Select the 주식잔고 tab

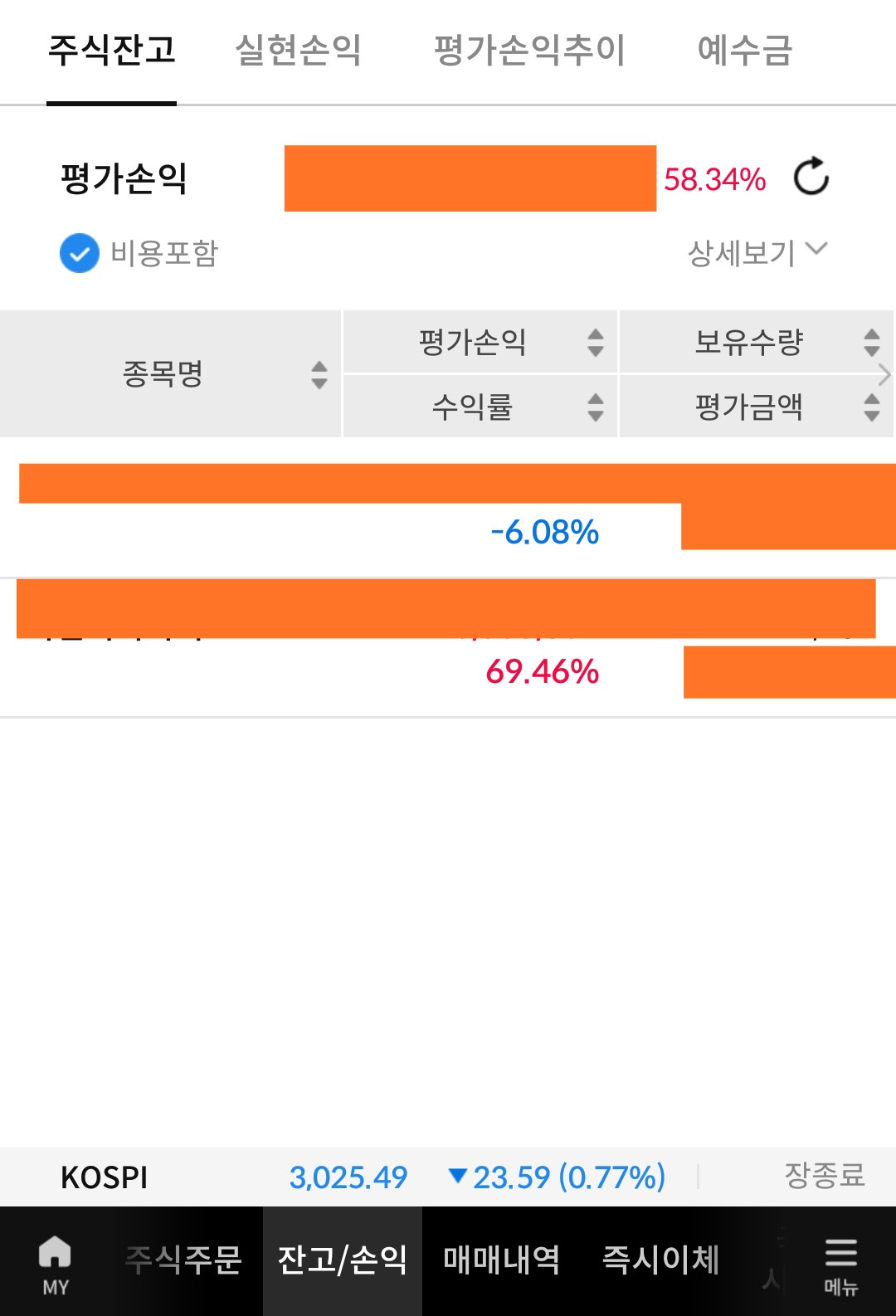click(112, 50)
